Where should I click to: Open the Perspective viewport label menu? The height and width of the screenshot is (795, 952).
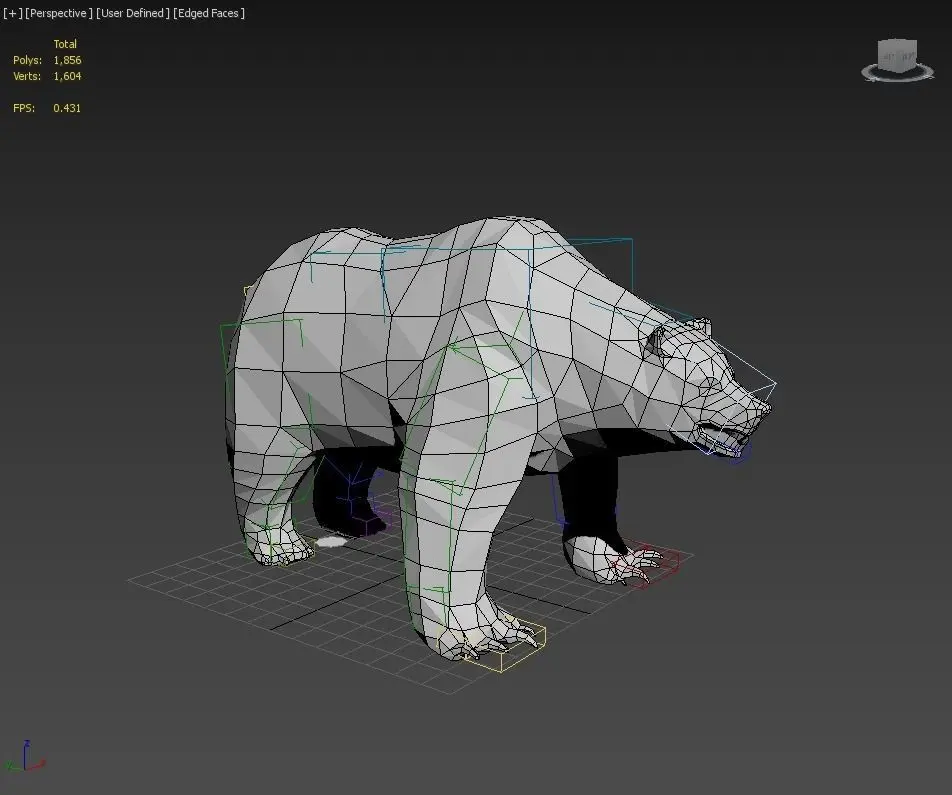59,13
